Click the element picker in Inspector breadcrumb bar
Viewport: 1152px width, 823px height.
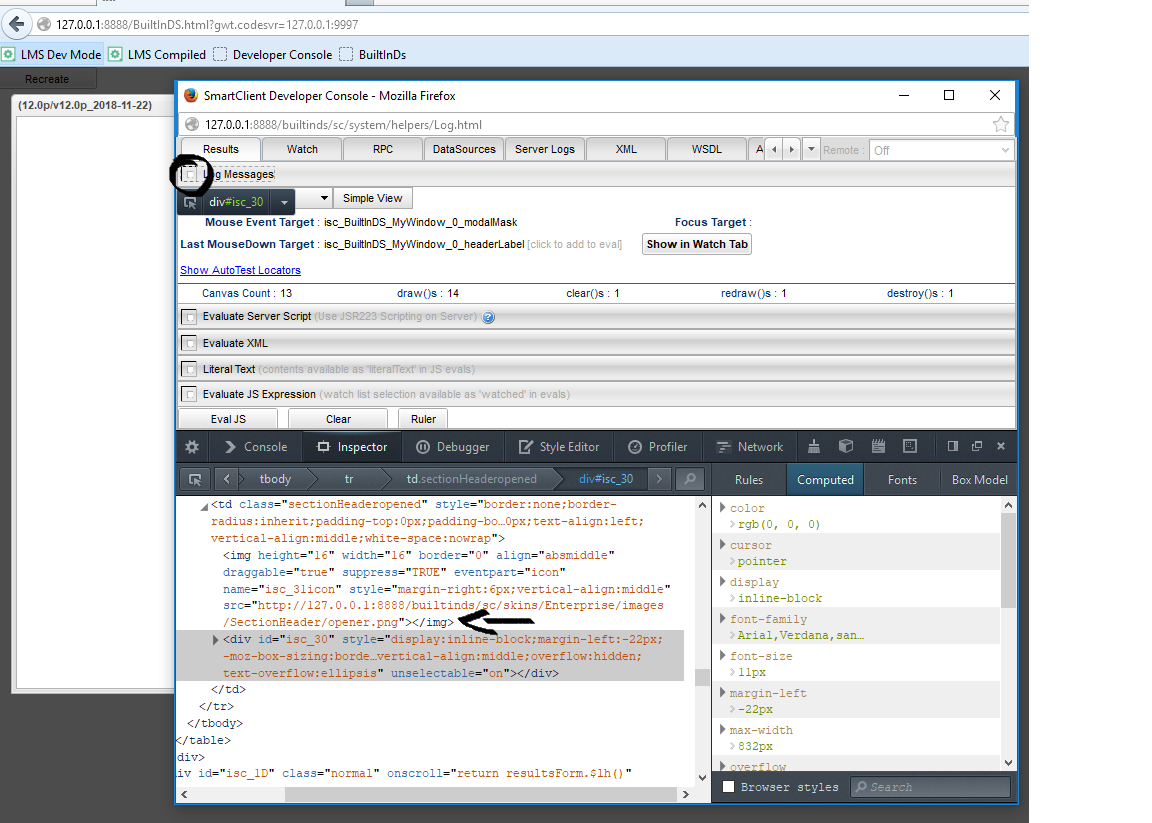195,479
